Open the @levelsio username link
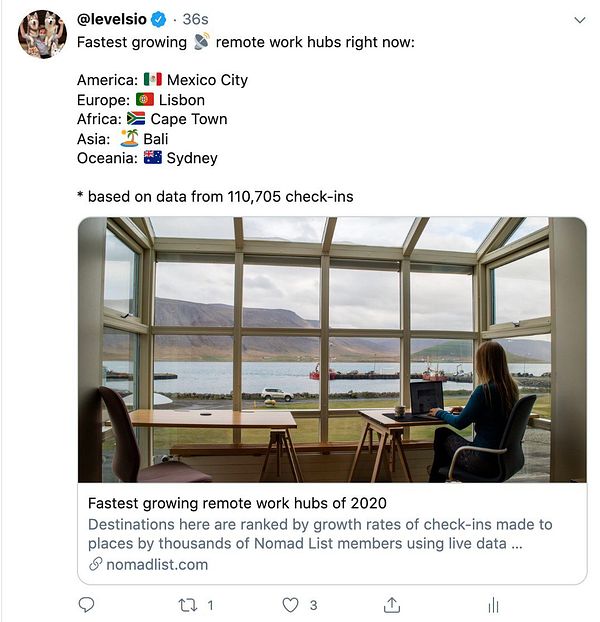This screenshot has height=622, width=600. [111, 19]
